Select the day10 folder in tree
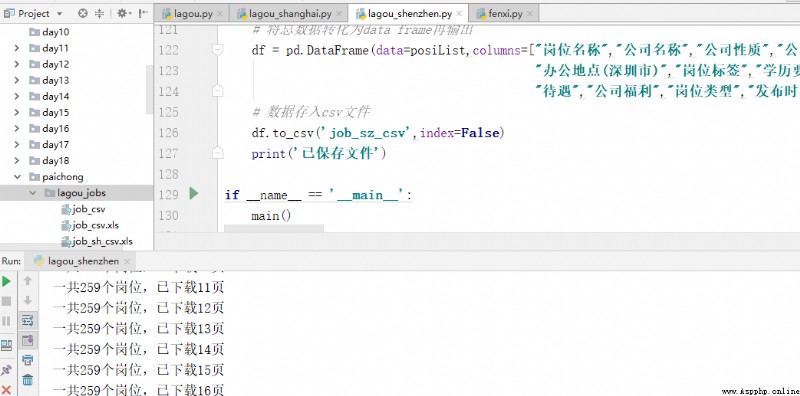Screen dimensions: 800x396 pyautogui.click(x=56, y=32)
